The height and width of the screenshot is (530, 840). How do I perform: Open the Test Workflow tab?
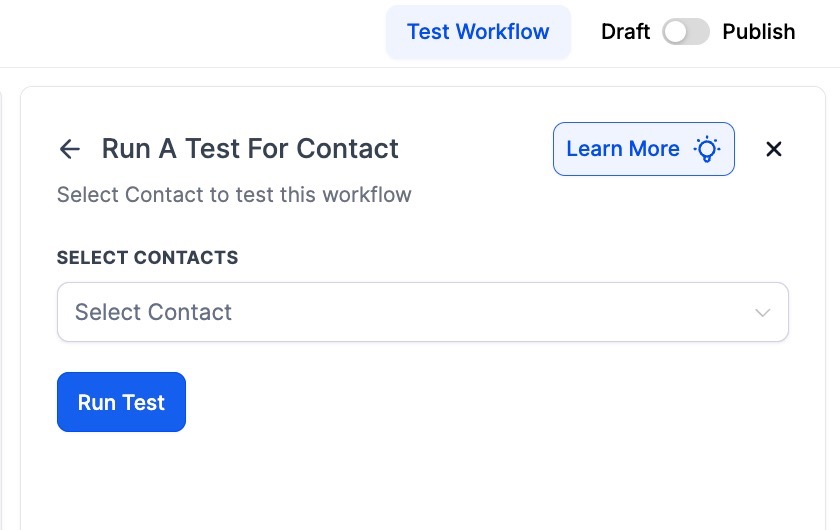pos(478,32)
